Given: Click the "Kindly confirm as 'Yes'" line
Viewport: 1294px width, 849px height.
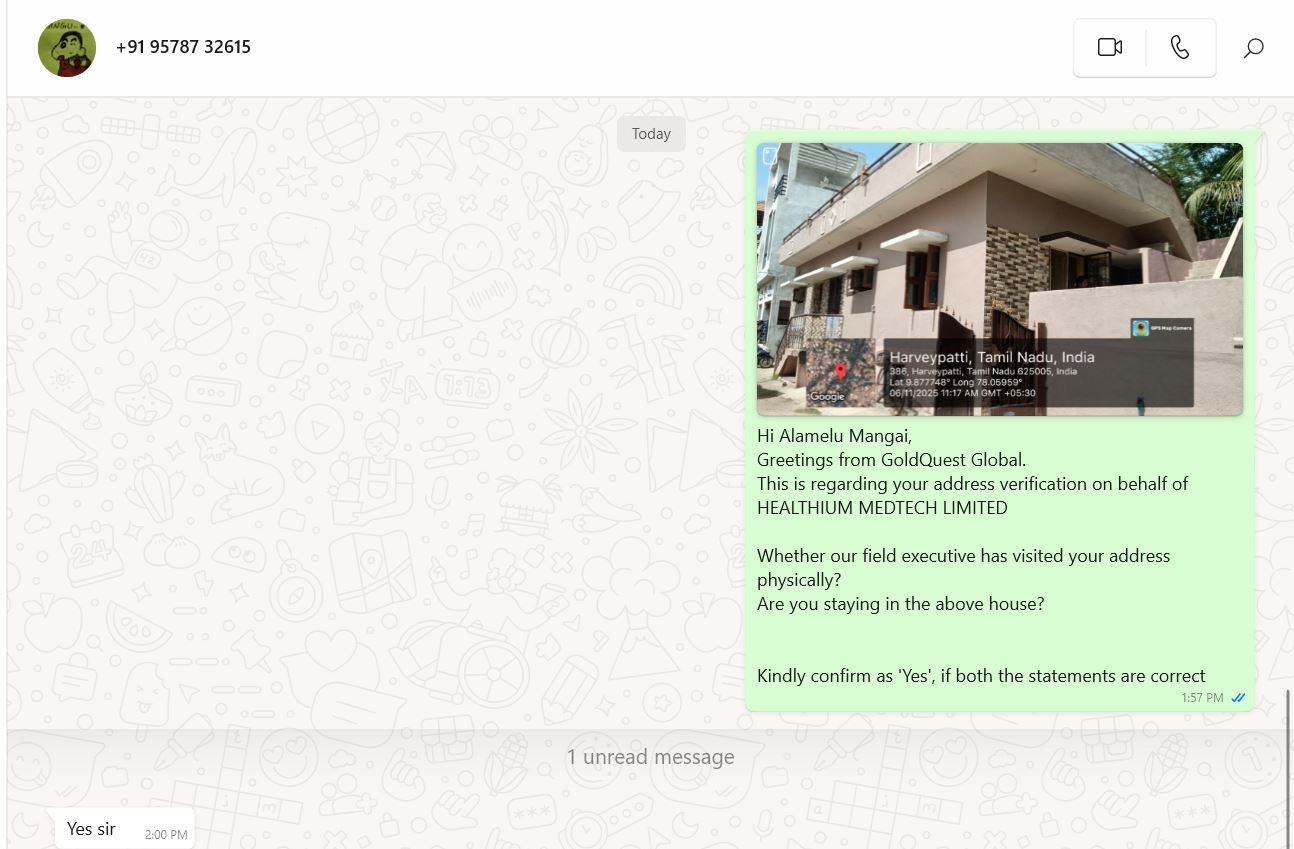Looking at the screenshot, I should pyautogui.click(x=981, y=676).
